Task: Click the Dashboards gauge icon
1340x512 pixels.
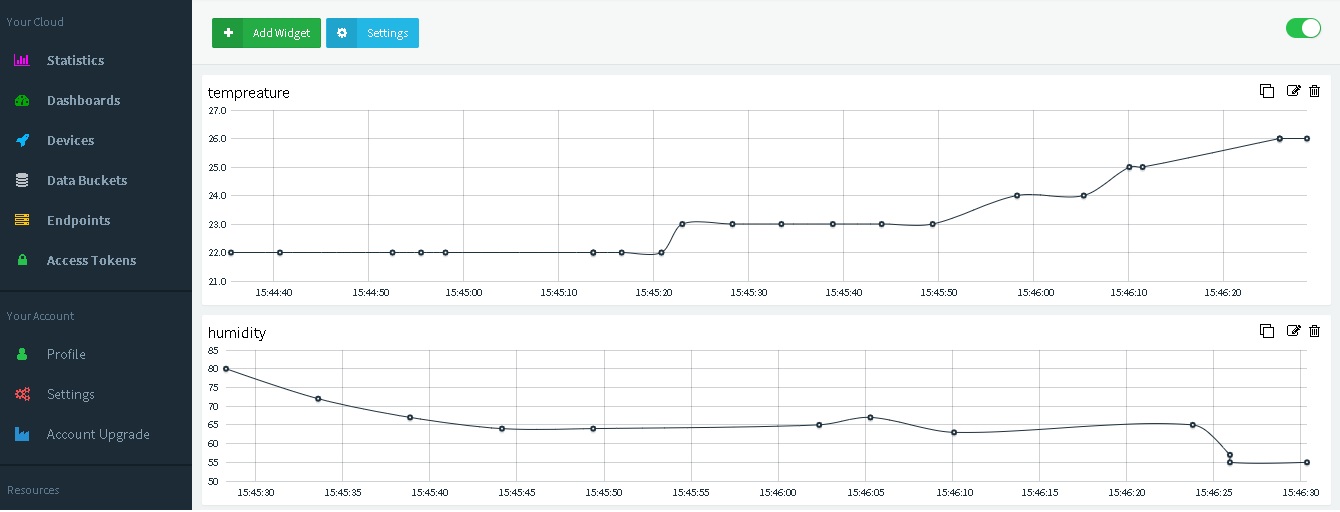Action: click(22, 100)
